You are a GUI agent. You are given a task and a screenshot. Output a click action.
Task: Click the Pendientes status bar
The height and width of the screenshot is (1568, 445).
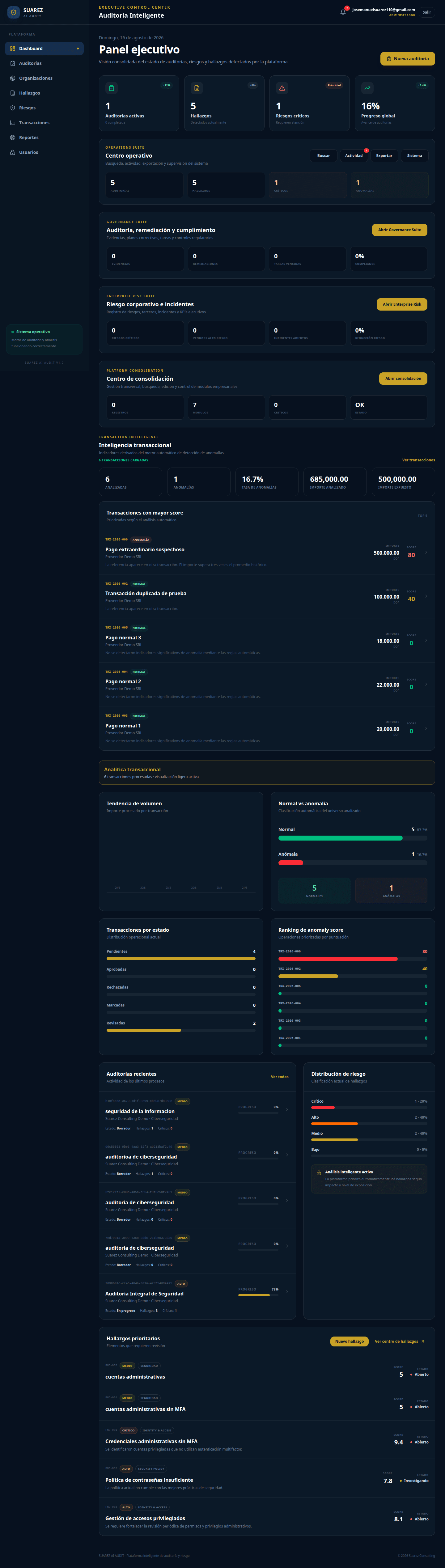181,958
